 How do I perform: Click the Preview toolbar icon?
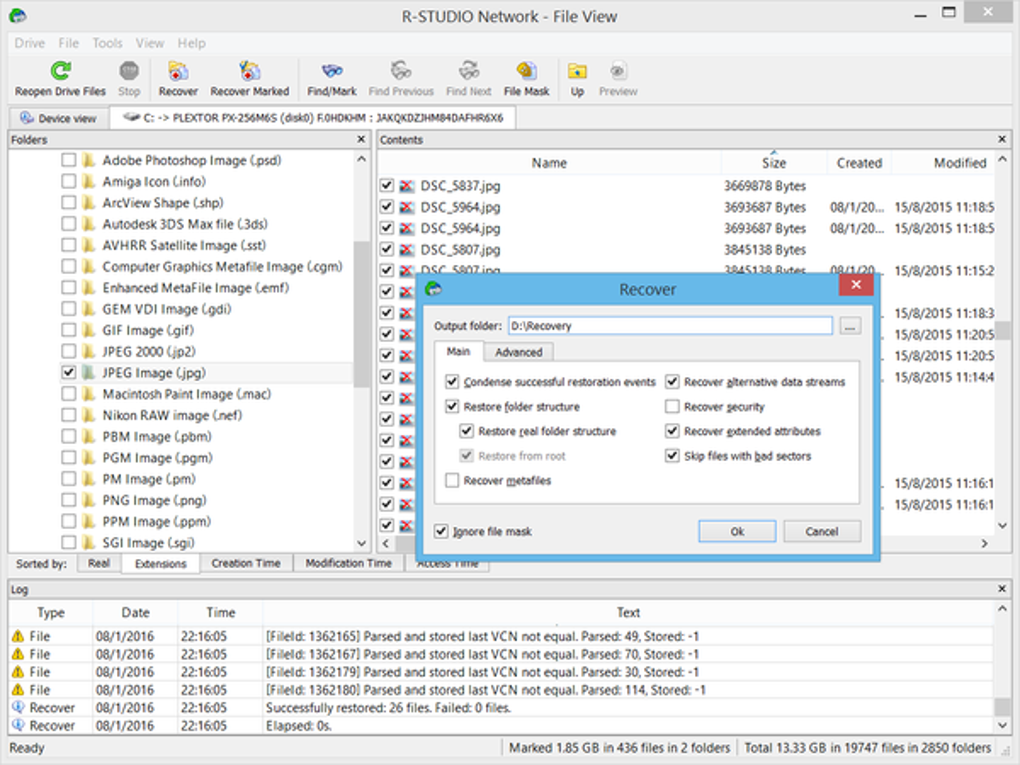pos(617,71)
